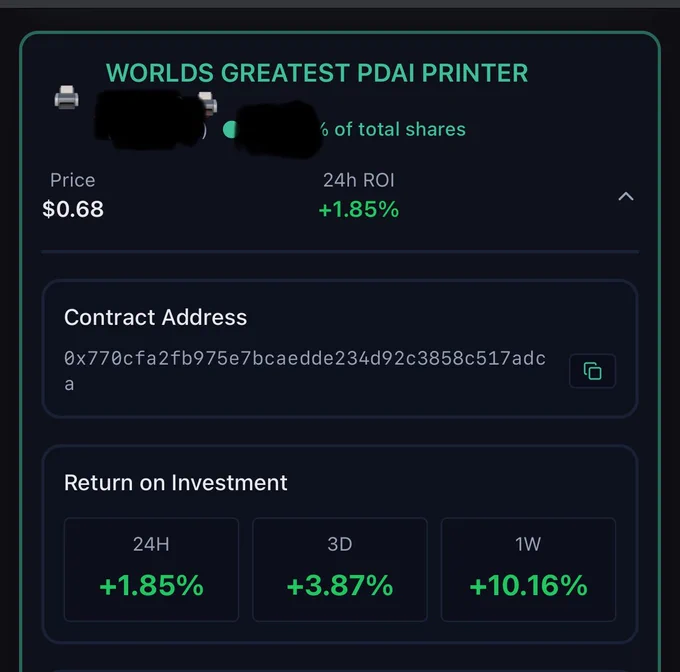Click the Price label
Viewport: 680px width, 672px height.
point(72,180)
